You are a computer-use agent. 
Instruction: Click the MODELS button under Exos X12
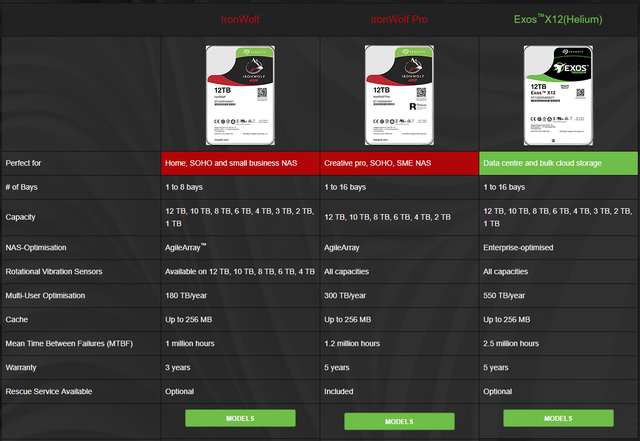click(558, 418)
